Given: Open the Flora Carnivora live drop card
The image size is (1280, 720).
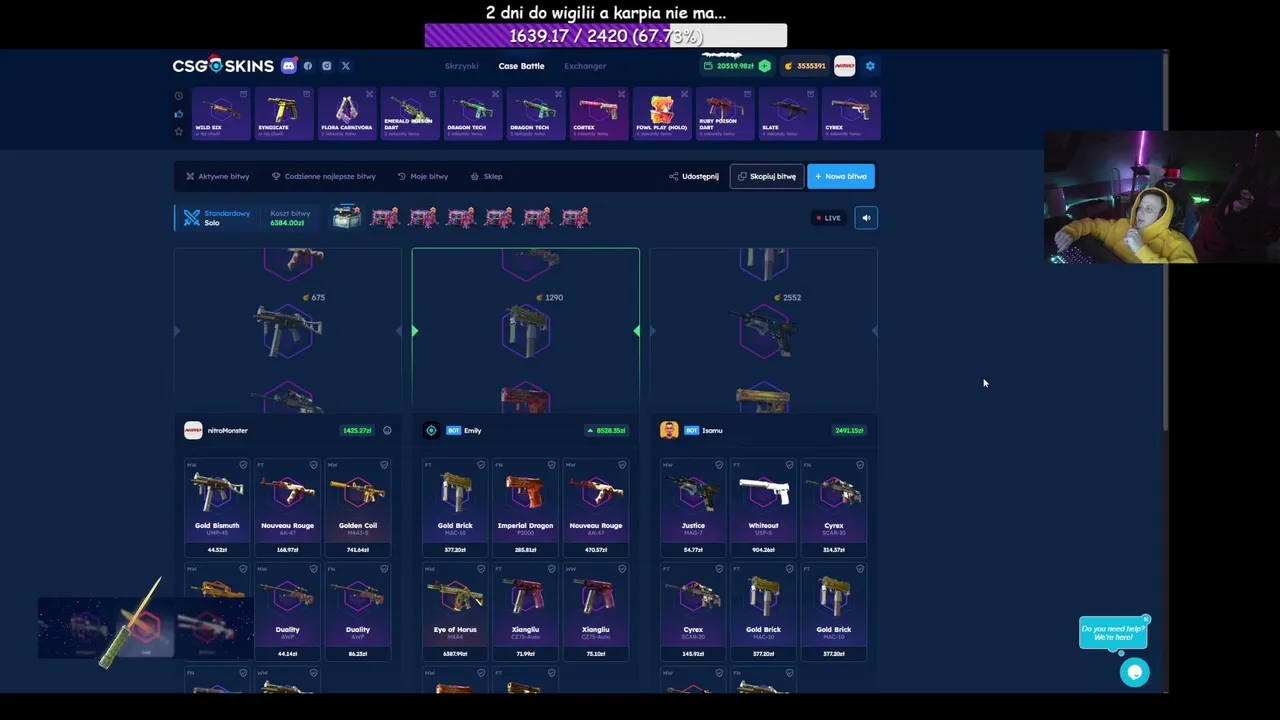Looking at the screenshot, I should [346, 113].
